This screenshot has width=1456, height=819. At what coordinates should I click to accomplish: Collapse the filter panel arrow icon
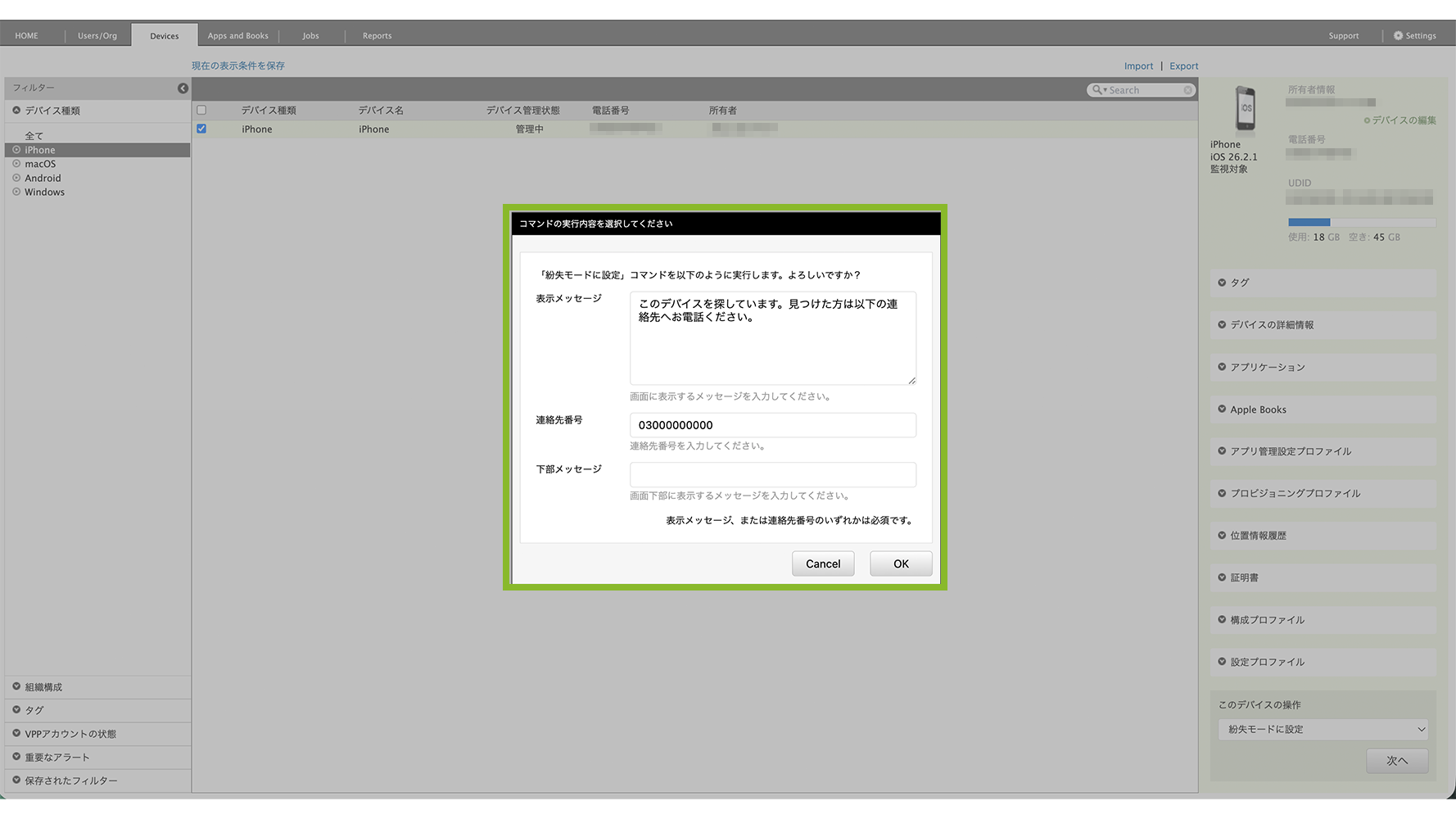coord(183,88)
